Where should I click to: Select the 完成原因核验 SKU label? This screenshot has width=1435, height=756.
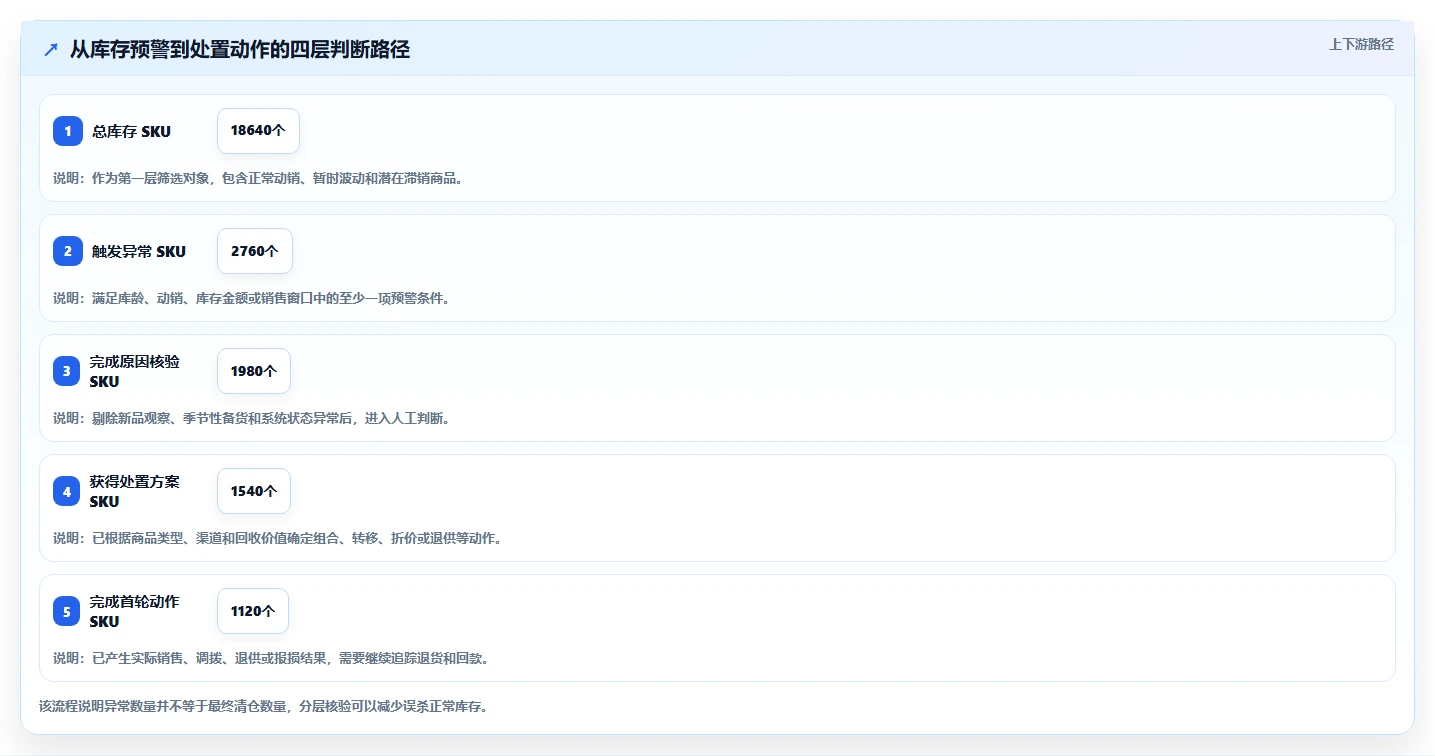(x=135, y=371)
